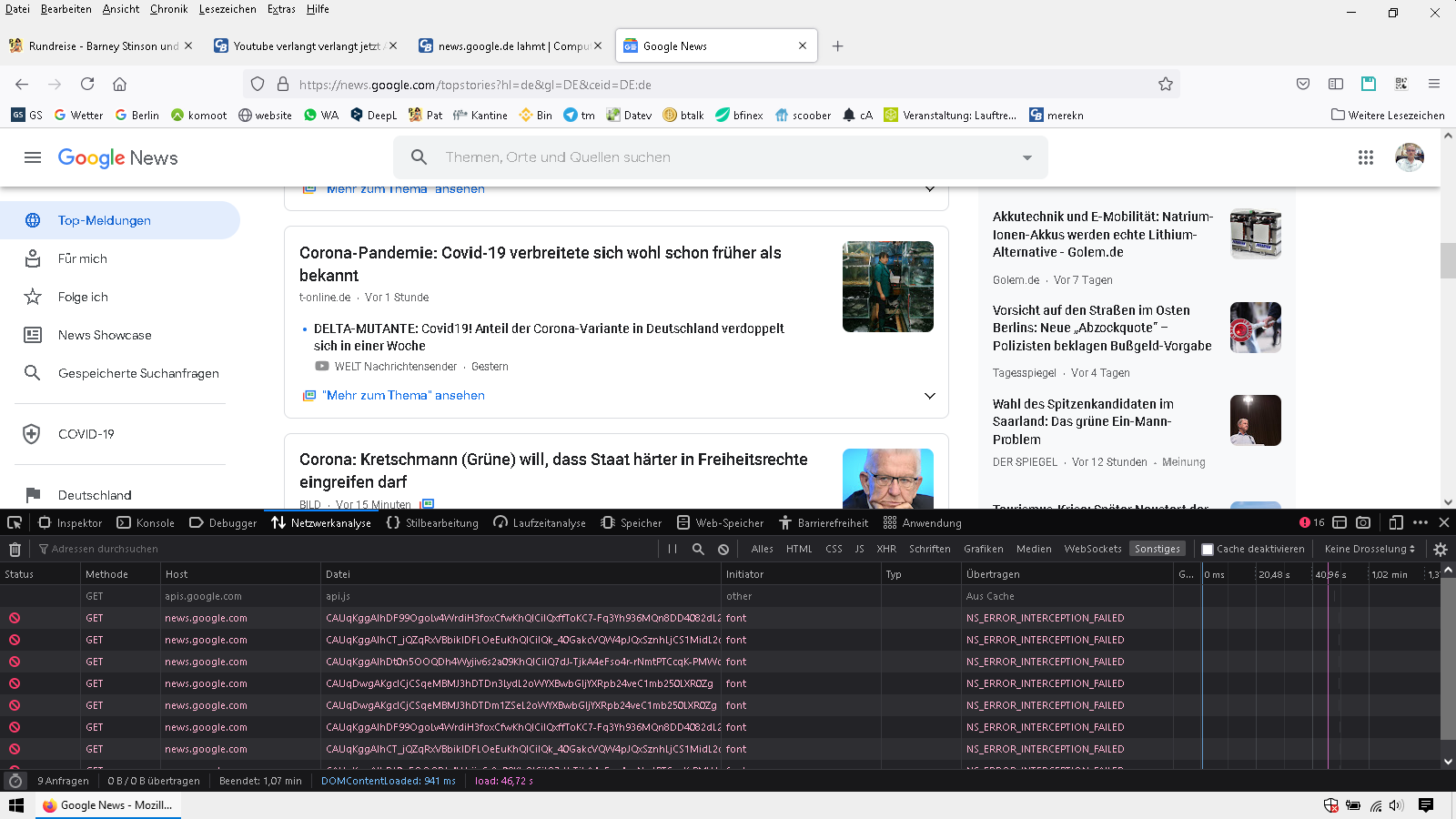Expand the Covid-19 story card
This screenshot has width=1456, height=819.
point(929,396)
